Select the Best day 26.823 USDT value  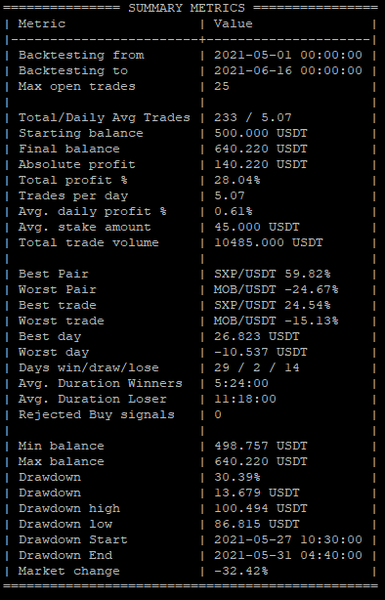pos(257,336)
